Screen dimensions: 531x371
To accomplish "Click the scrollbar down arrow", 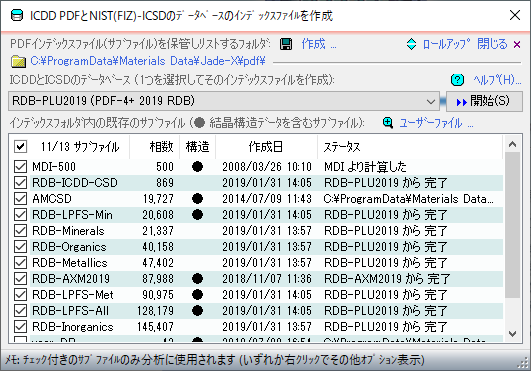I will [x=512, y=333].
